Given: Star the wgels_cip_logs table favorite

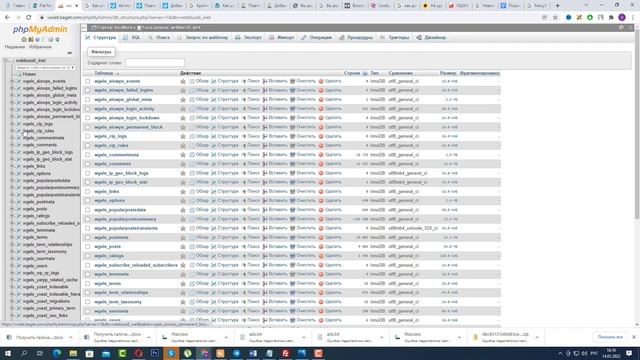Looking at the screenshot, I should tap(183, 136).
